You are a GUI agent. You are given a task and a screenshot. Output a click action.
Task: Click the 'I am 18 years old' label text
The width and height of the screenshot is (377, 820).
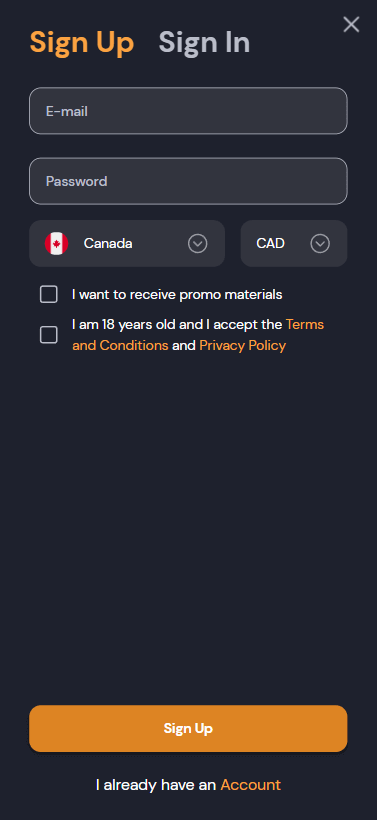tap(124, 324)
